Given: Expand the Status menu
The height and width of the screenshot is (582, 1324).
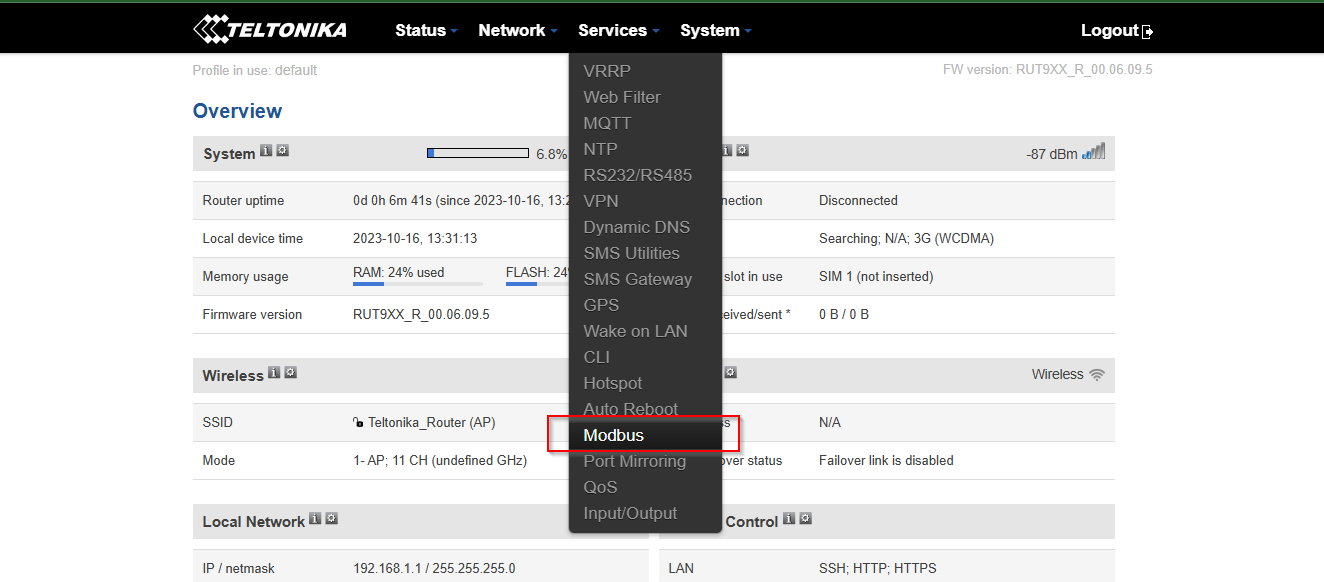Looking at the screenshot, I should pos(421,30).
